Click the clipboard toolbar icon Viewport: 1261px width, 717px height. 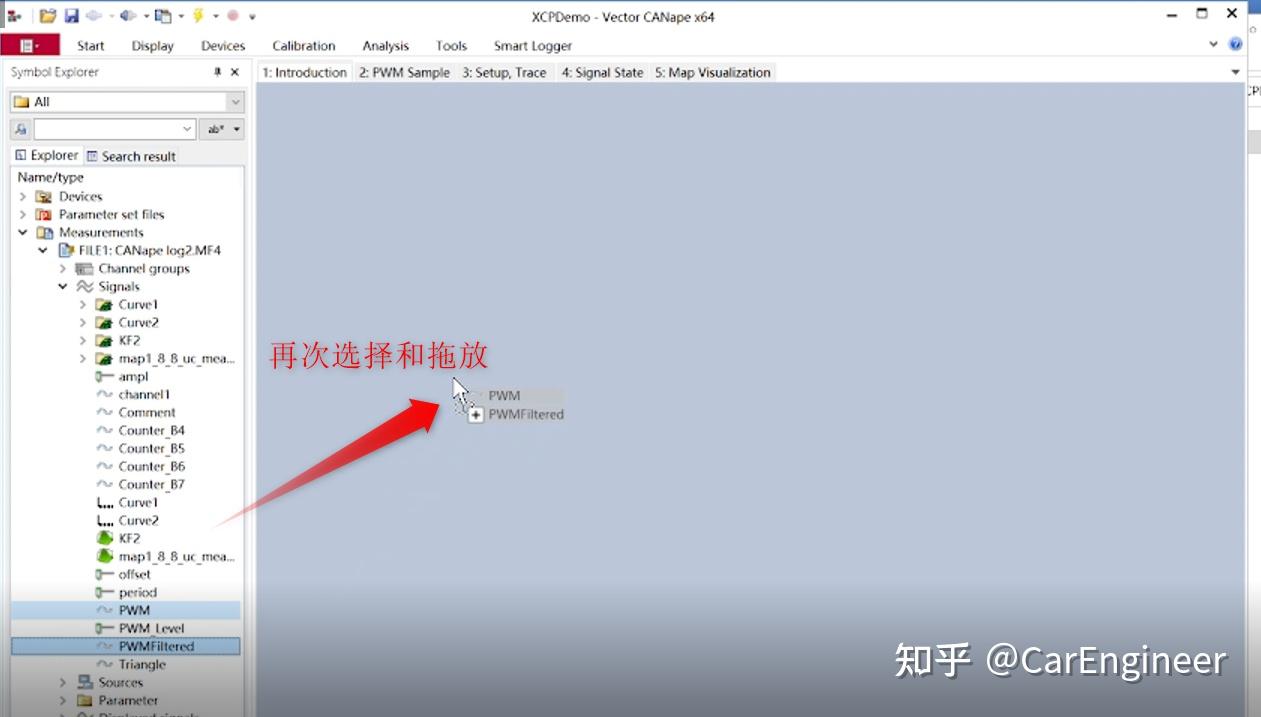point(162,16)
